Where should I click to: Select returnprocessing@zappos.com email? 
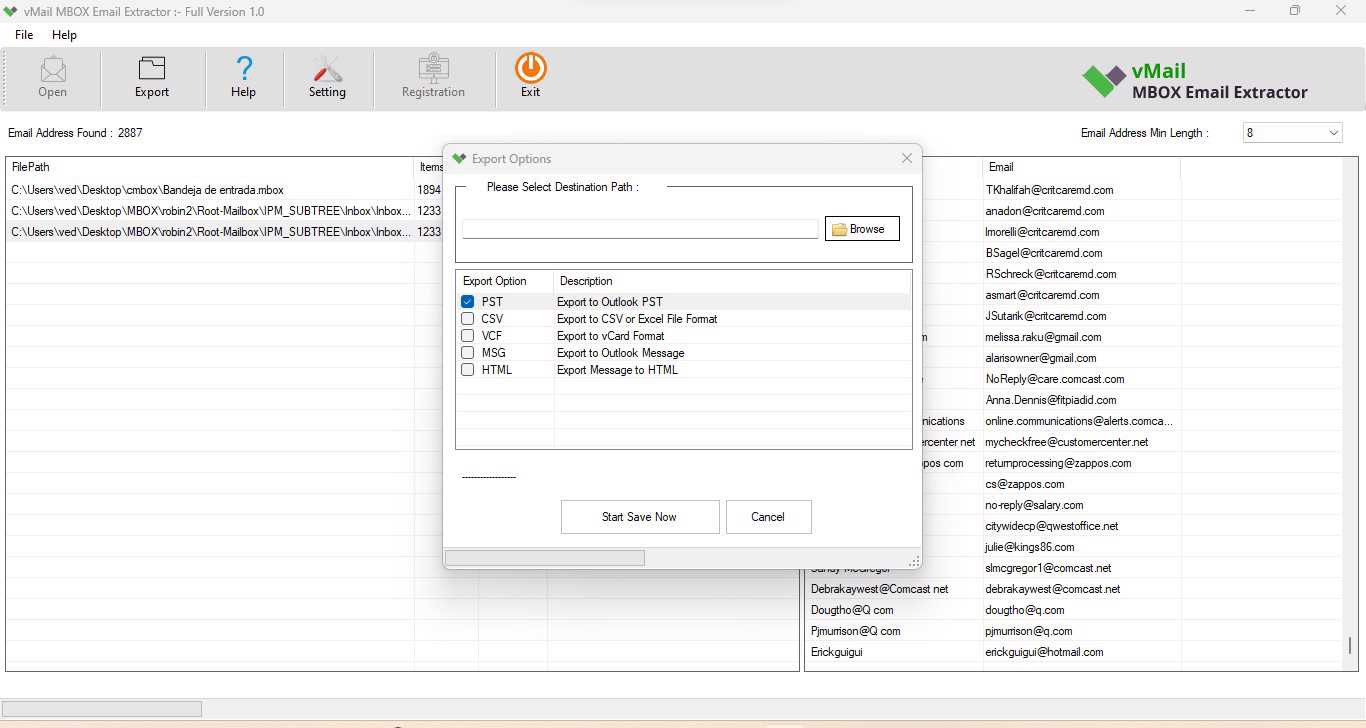click(x=1058, y=463)
